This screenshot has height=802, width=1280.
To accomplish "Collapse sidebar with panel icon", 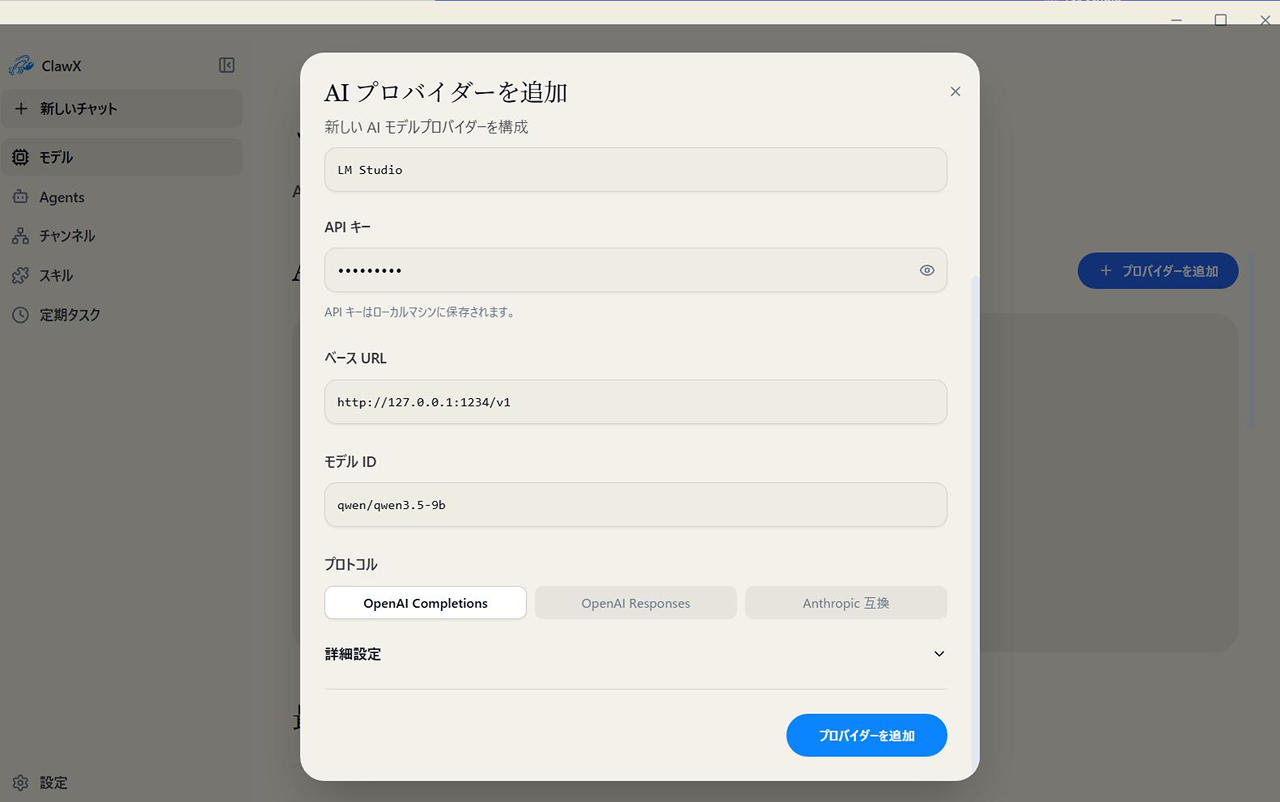I will (227, 65).
